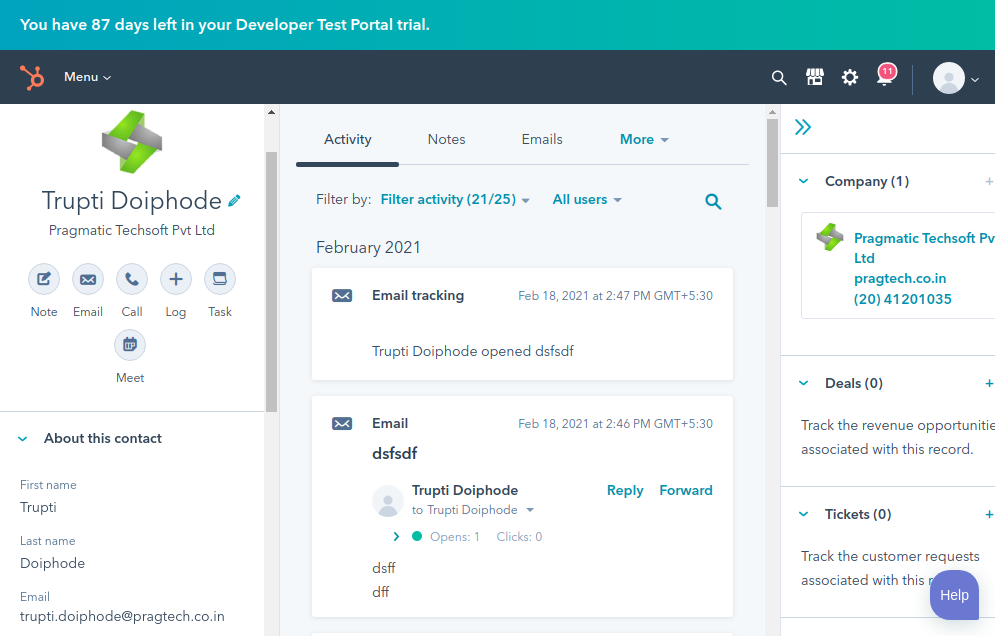Click the email subject dsfsdf
The width and height of the screenshot is (995, 636).
395,454
